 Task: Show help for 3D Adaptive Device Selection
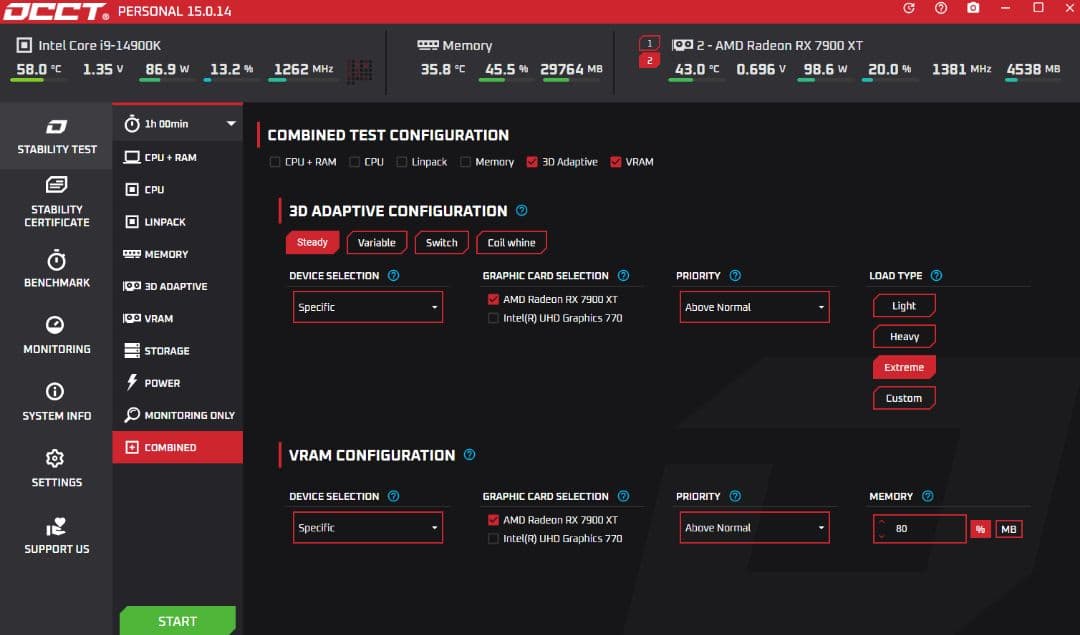click(x=393, y=275)
